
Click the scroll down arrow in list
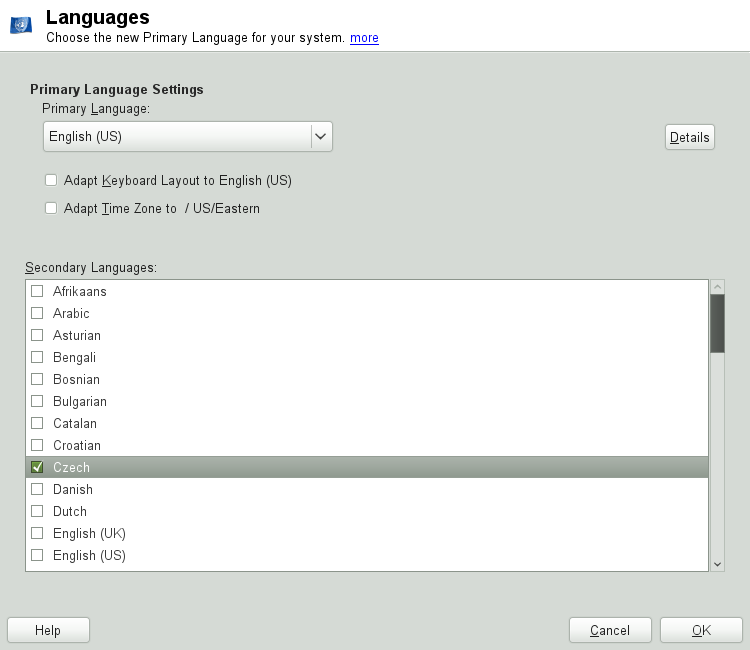[717, 564]
